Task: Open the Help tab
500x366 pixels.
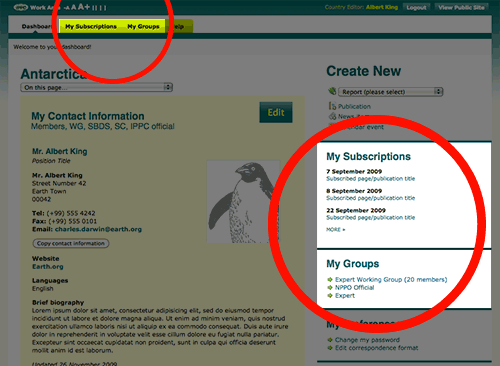Action: (x=179, y=26)
